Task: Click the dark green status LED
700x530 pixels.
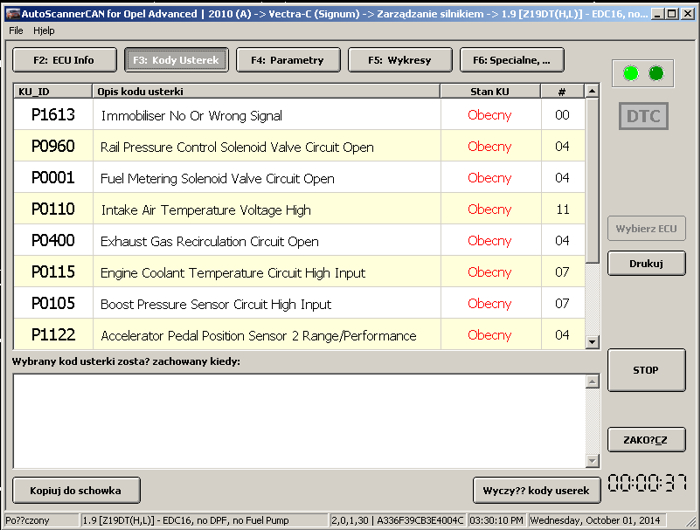Action: point(656,73)
